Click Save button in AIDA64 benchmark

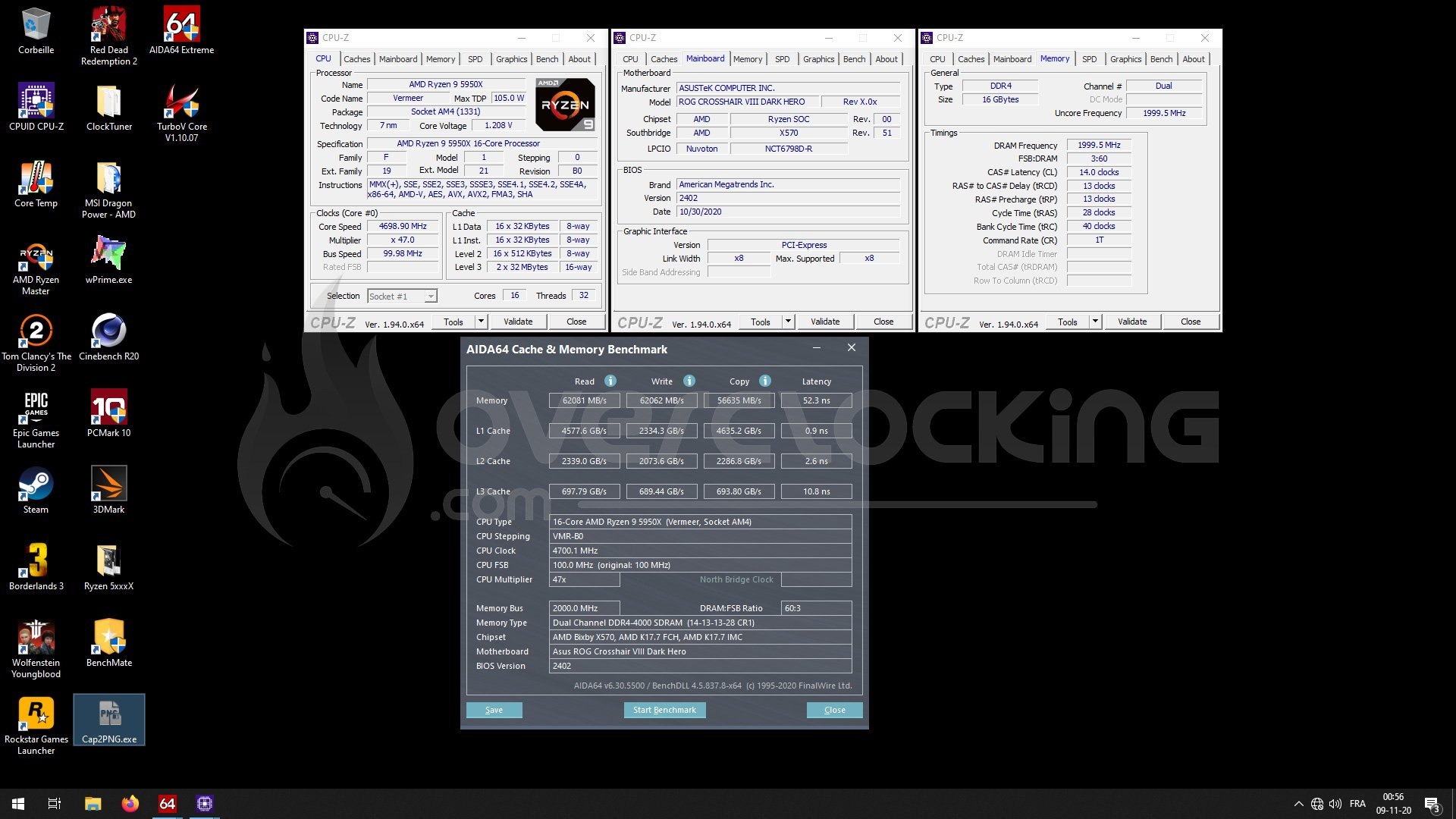pyautogui.click(x=494, y=710)
